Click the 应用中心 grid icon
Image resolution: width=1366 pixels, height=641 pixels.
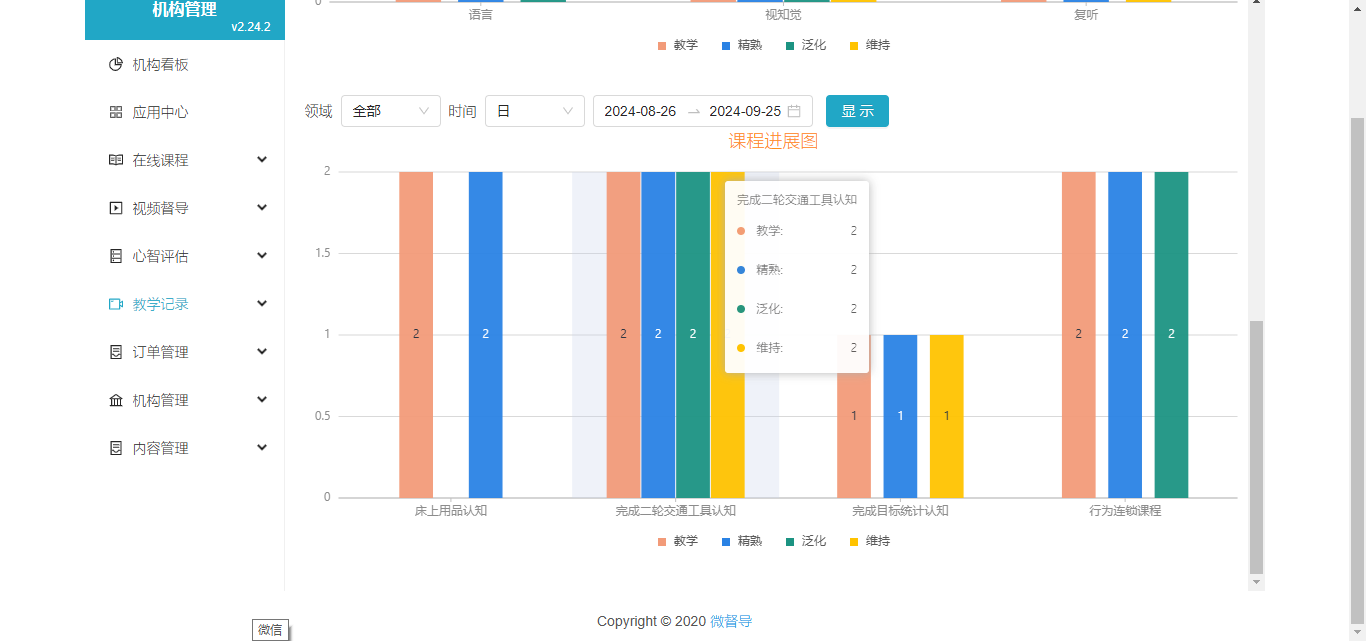coord(115,113)
